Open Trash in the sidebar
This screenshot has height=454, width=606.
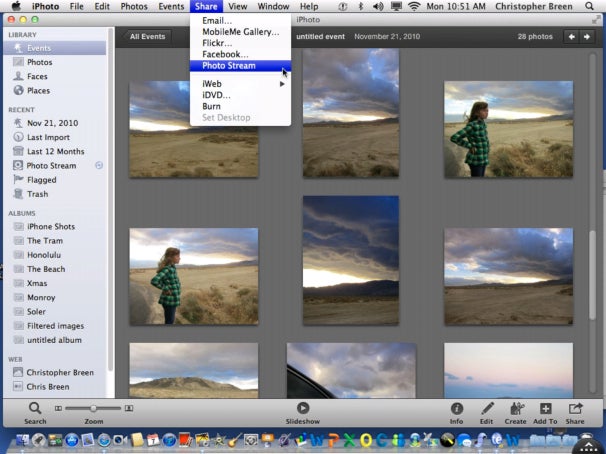[54, 194]
